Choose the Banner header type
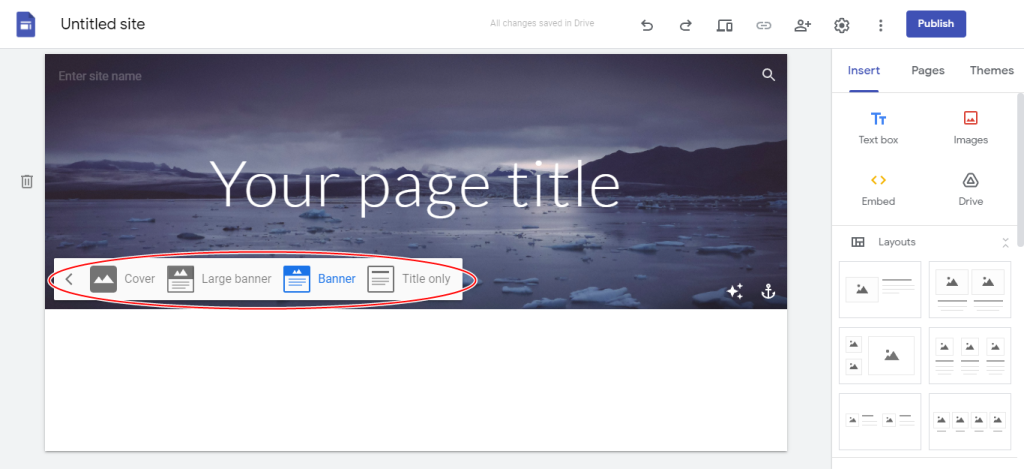Image resolution: width=1024 pixels, height=469 pixels. [x=319, y=279]
